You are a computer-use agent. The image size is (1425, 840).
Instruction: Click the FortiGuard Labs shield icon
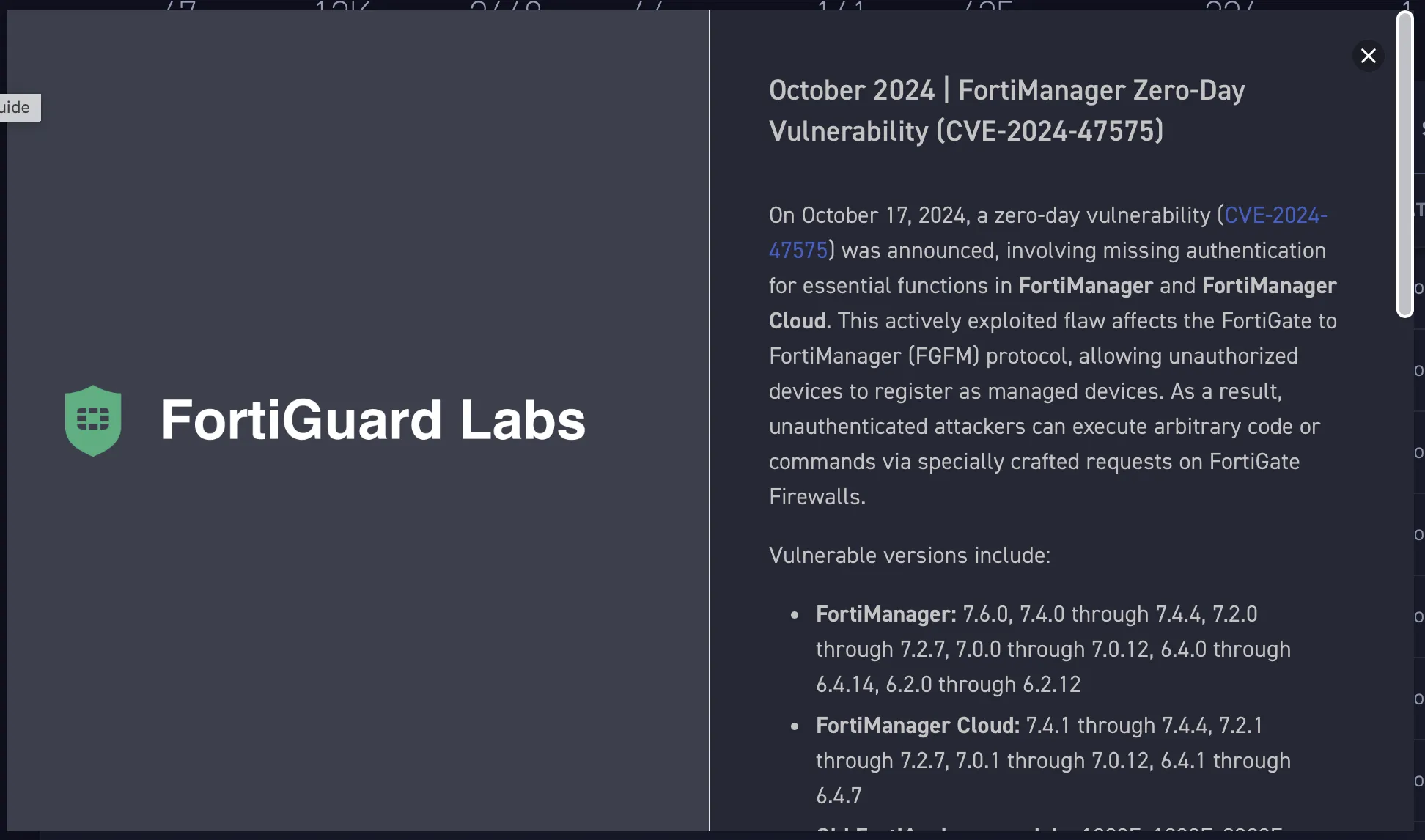(x=93, y=420)
